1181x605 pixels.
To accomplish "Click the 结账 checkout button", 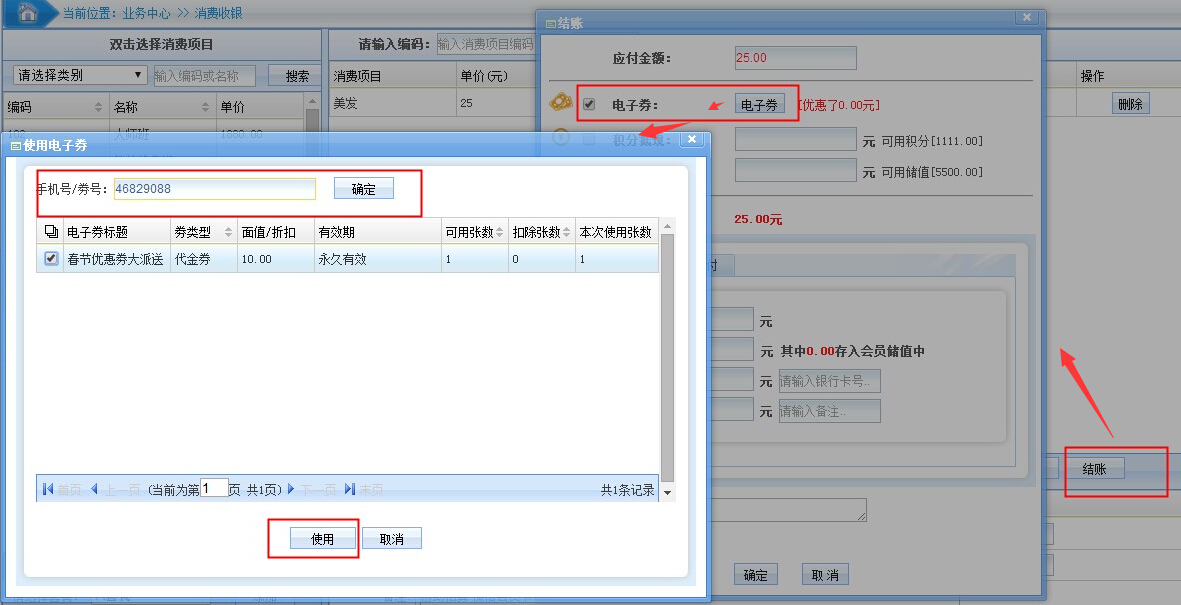I will point(1094,469).
